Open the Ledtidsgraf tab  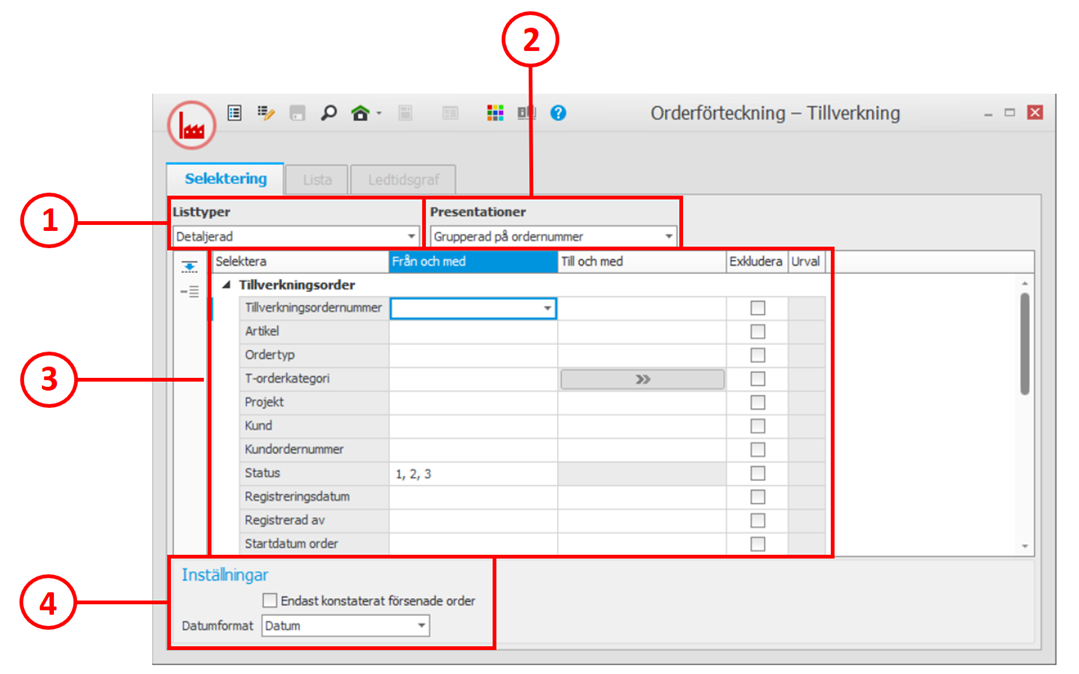[403, 180]
